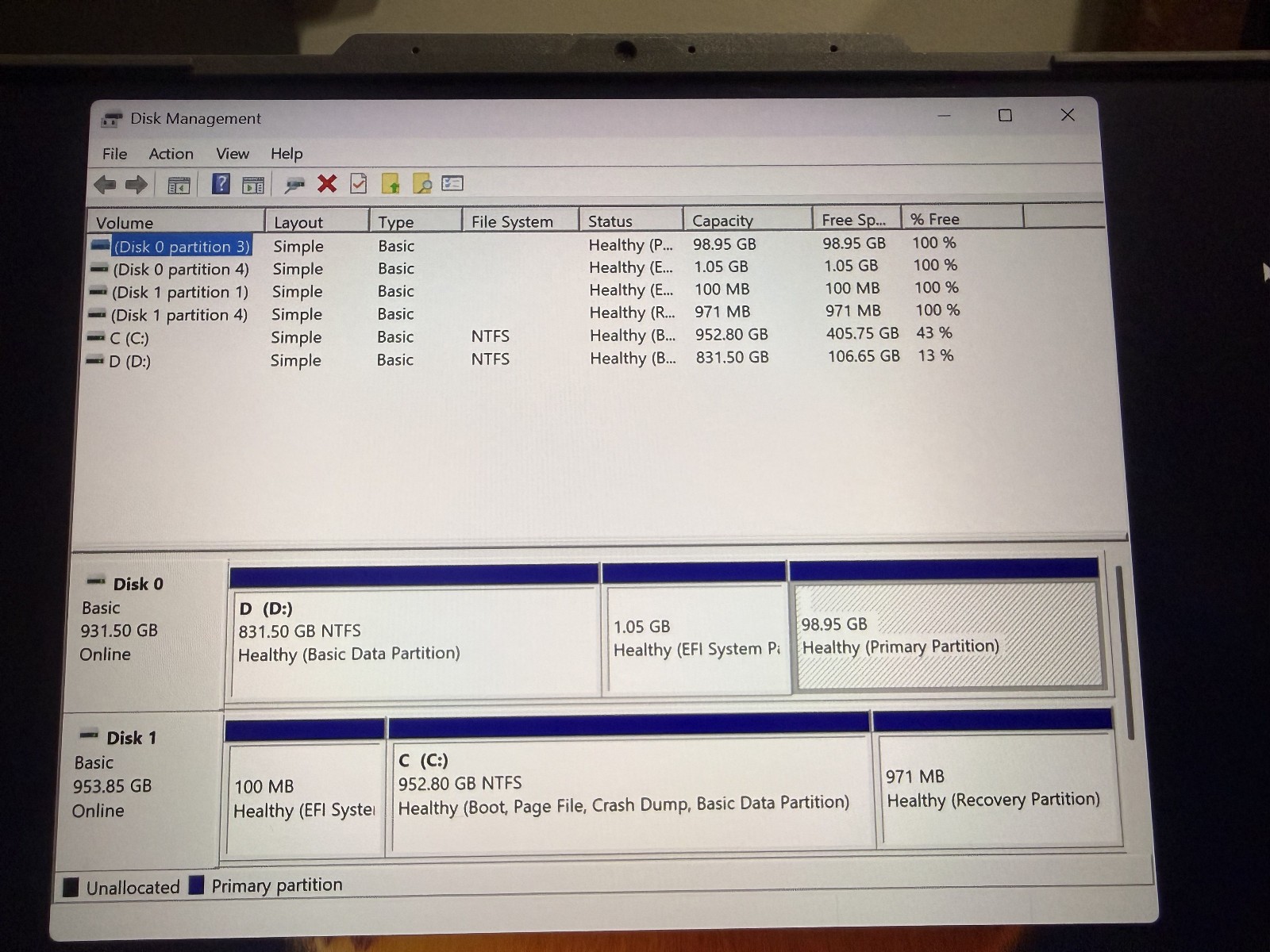This screenshot has width=1270, height=952.
Task: Click the Connect/Refresh disk toolbar icon
Action: click(294, 185)
